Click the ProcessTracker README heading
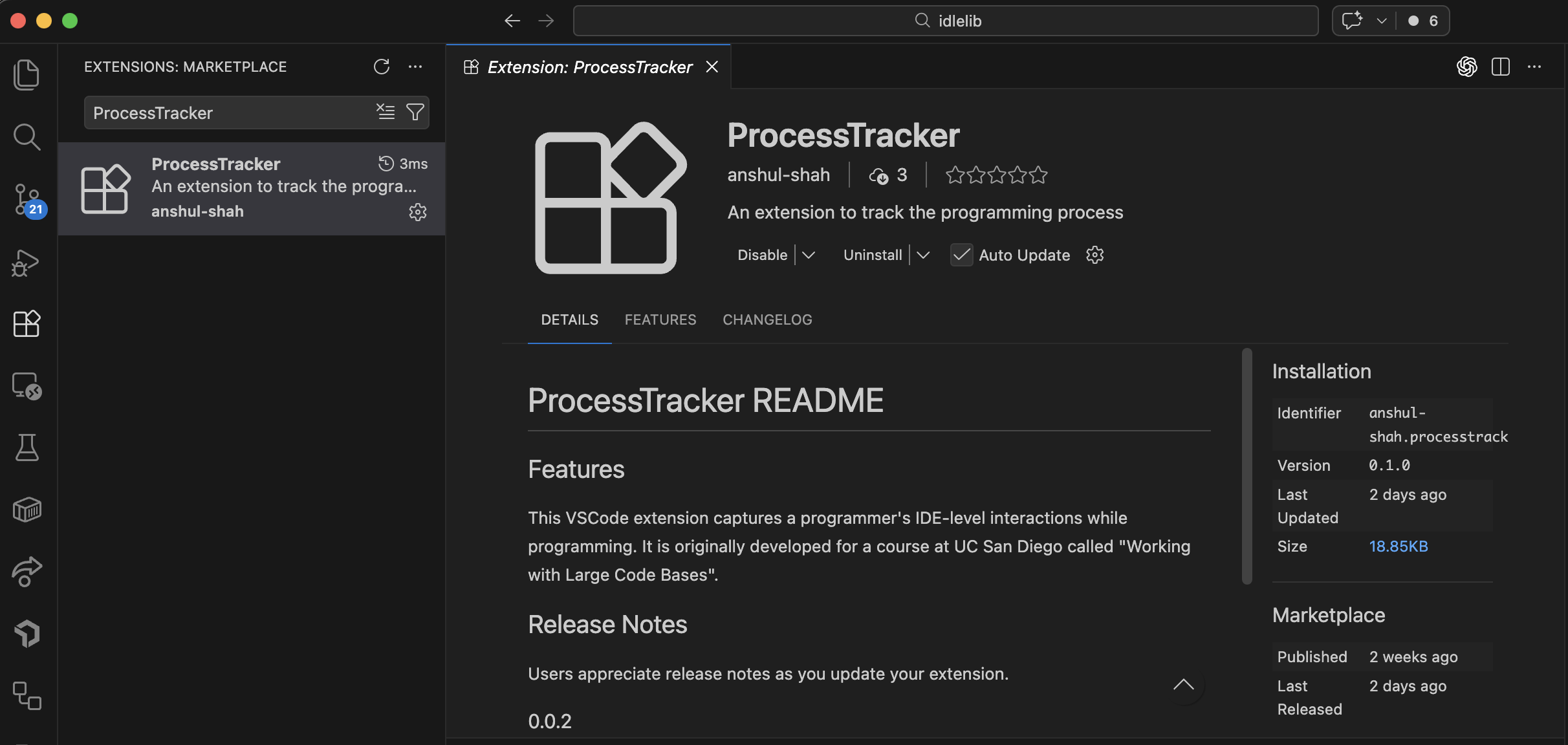Viewport: 1568px width, 745px height. 705,400
